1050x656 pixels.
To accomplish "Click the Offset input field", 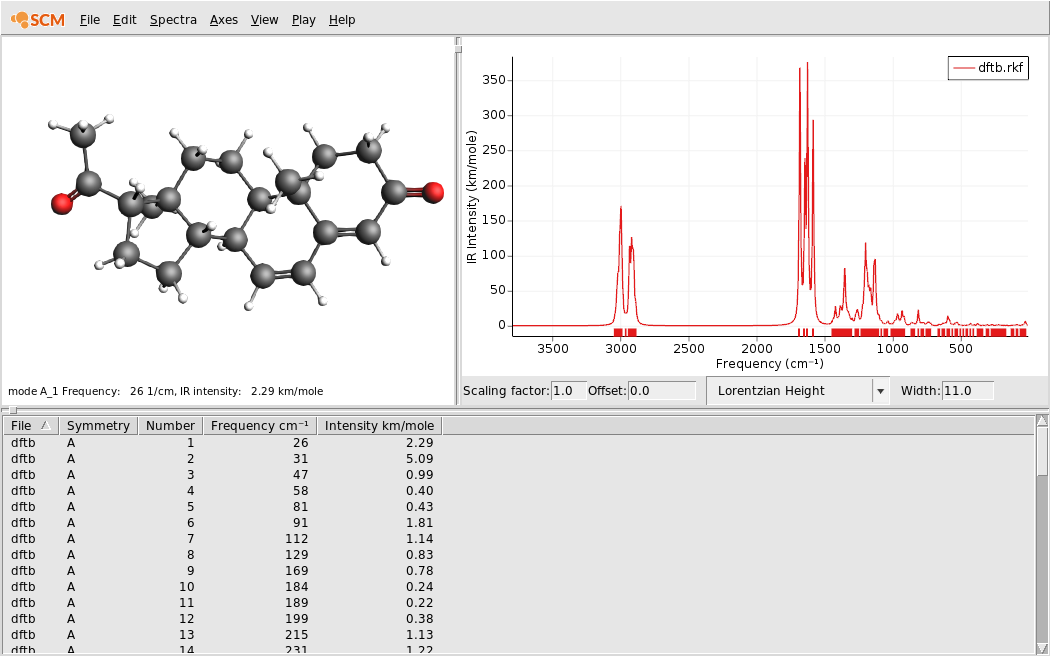I will coord(662,391).
